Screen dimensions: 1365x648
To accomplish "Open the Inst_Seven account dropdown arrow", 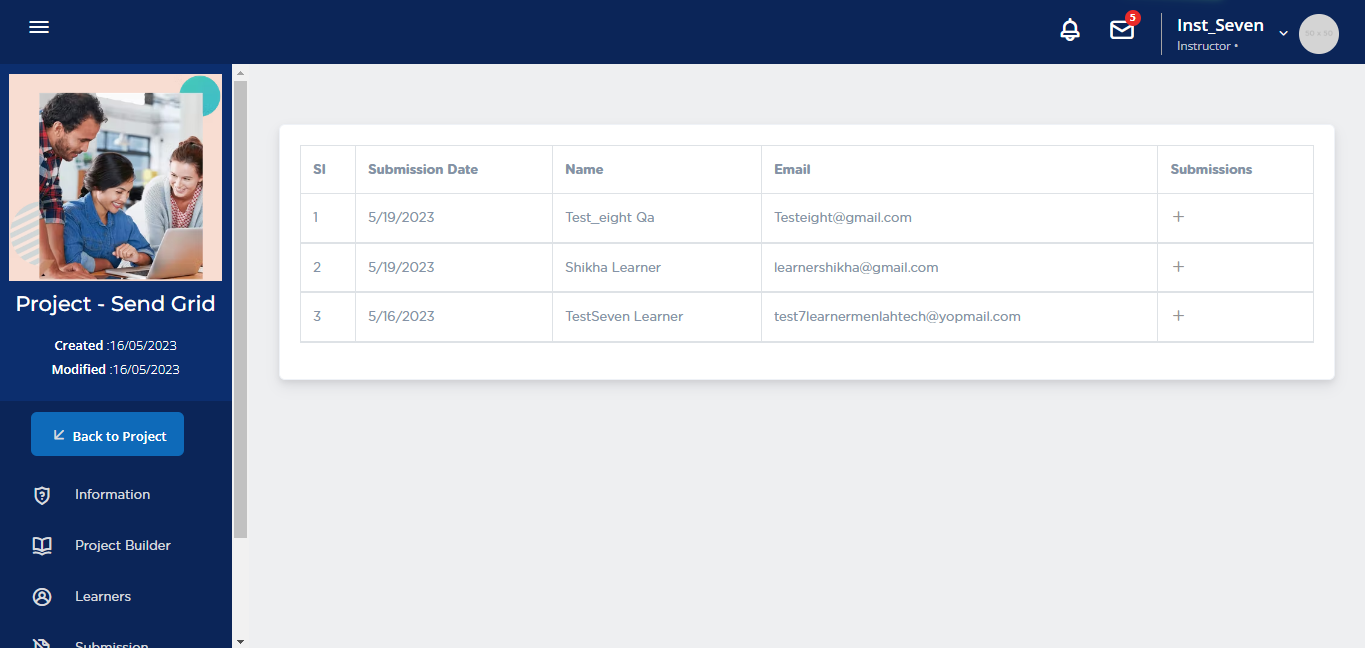I will [x=1283, y=33].
